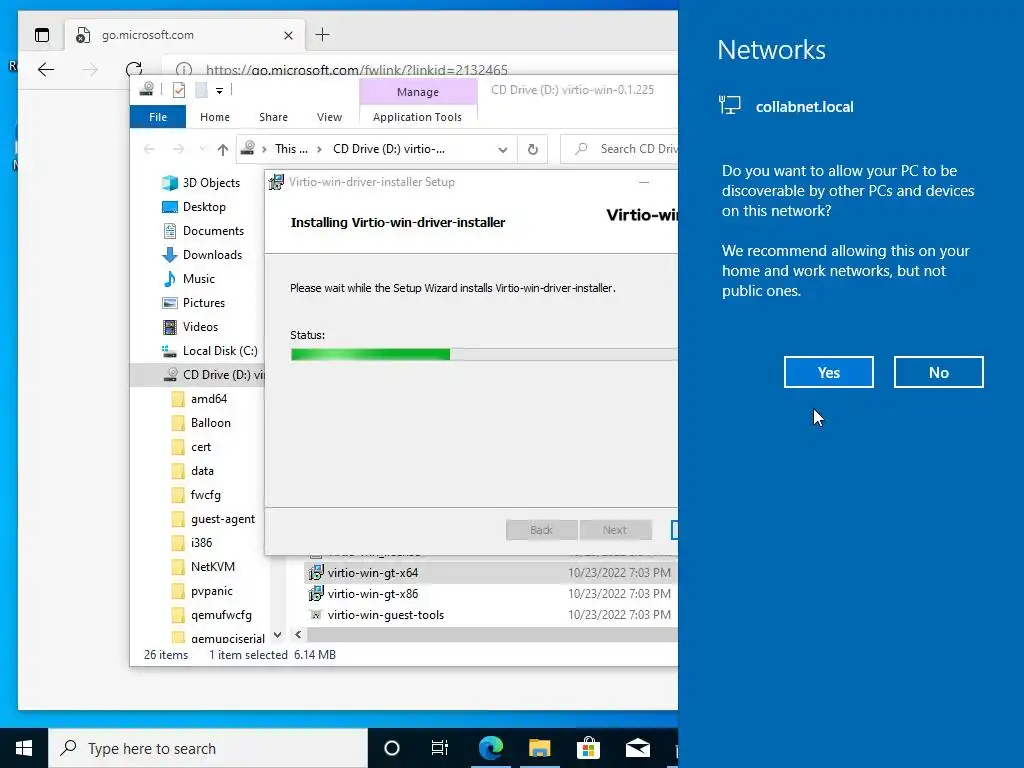
Task: Open Mail app from the taskbar
Action: pos(637,748)
